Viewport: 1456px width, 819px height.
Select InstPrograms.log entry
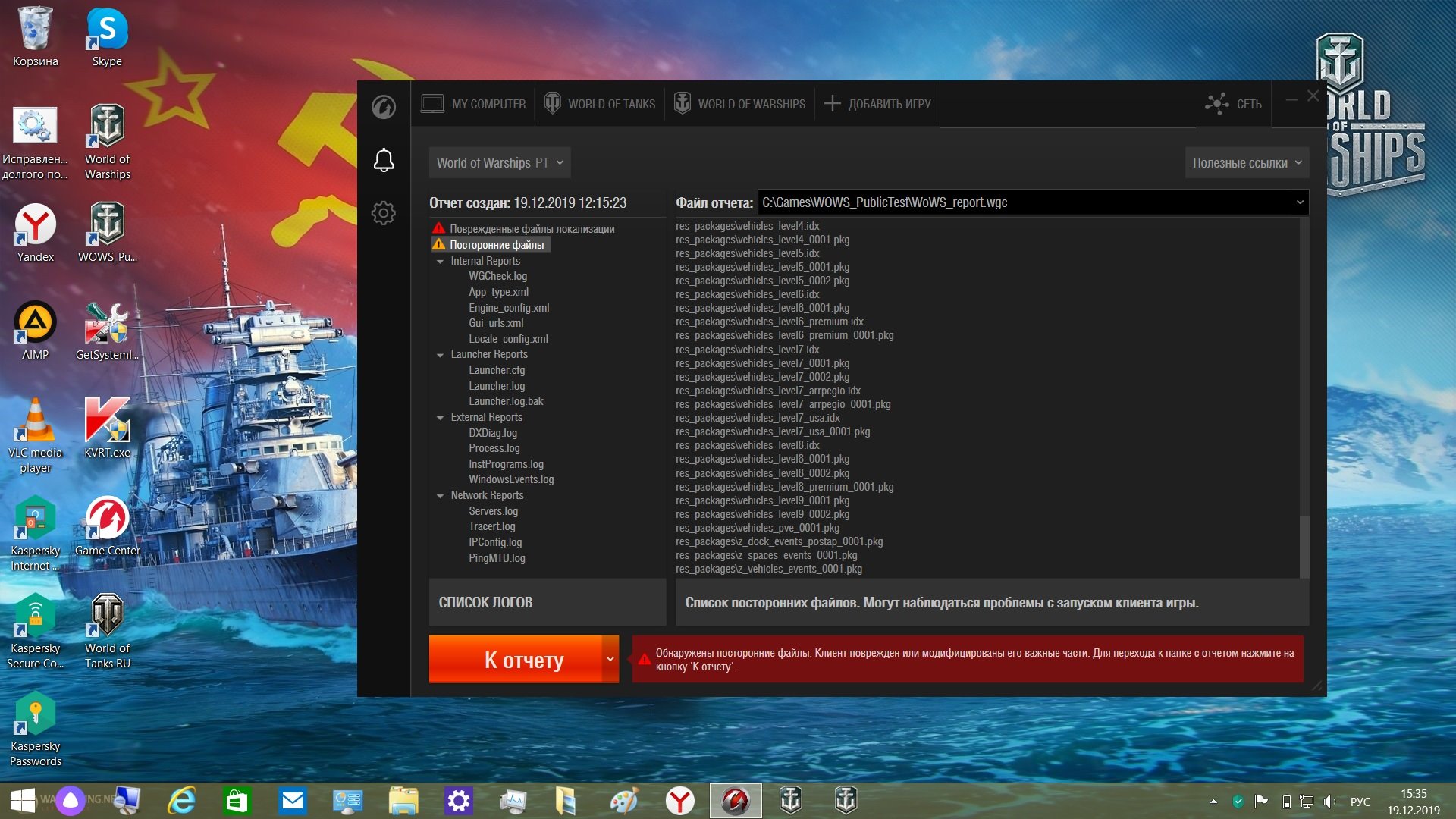(x=506, y=464)
